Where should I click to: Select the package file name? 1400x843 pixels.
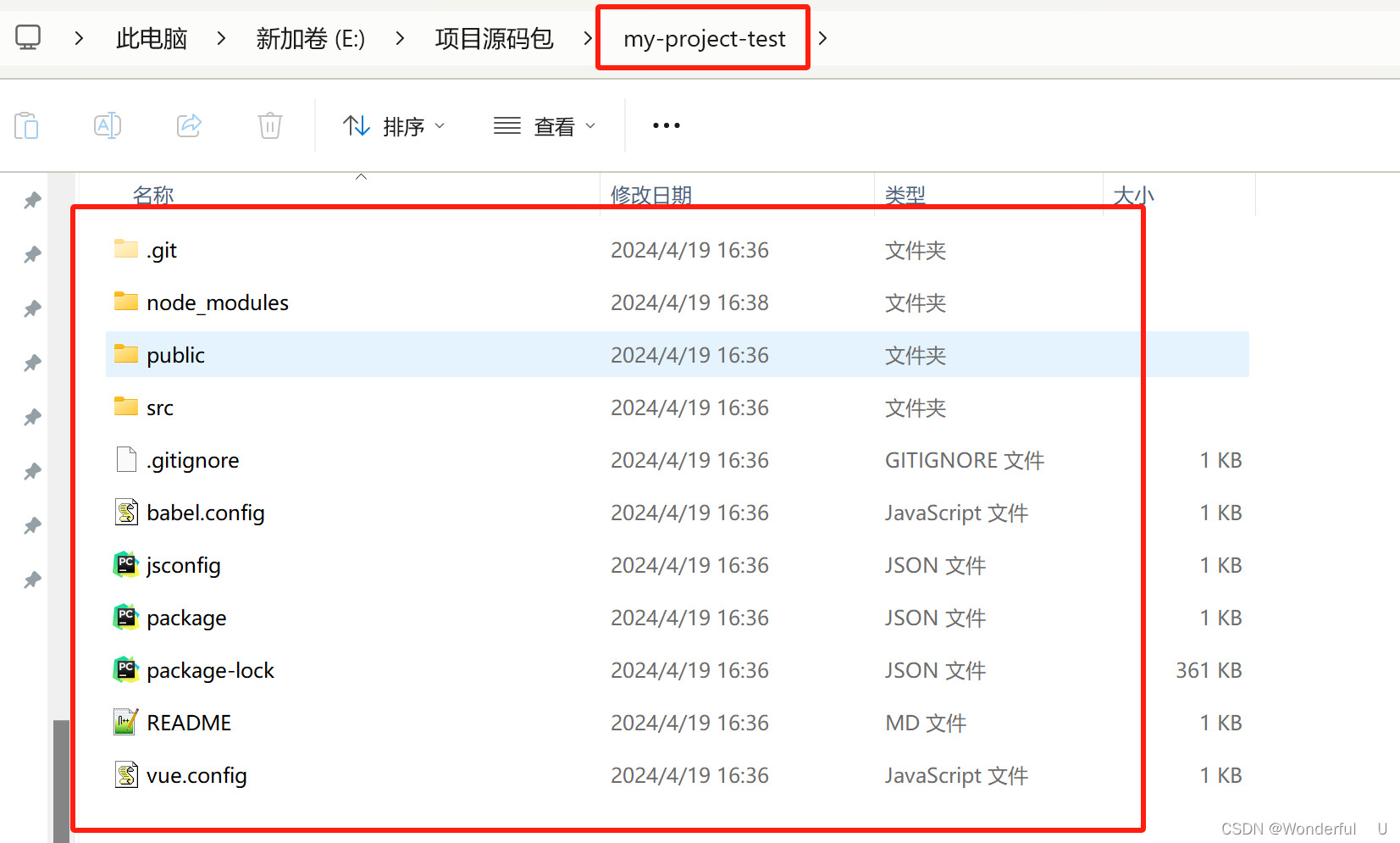click(x=186, y=618)
